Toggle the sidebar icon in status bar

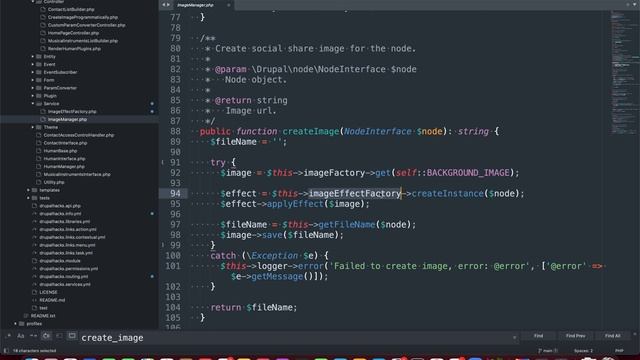6,351
